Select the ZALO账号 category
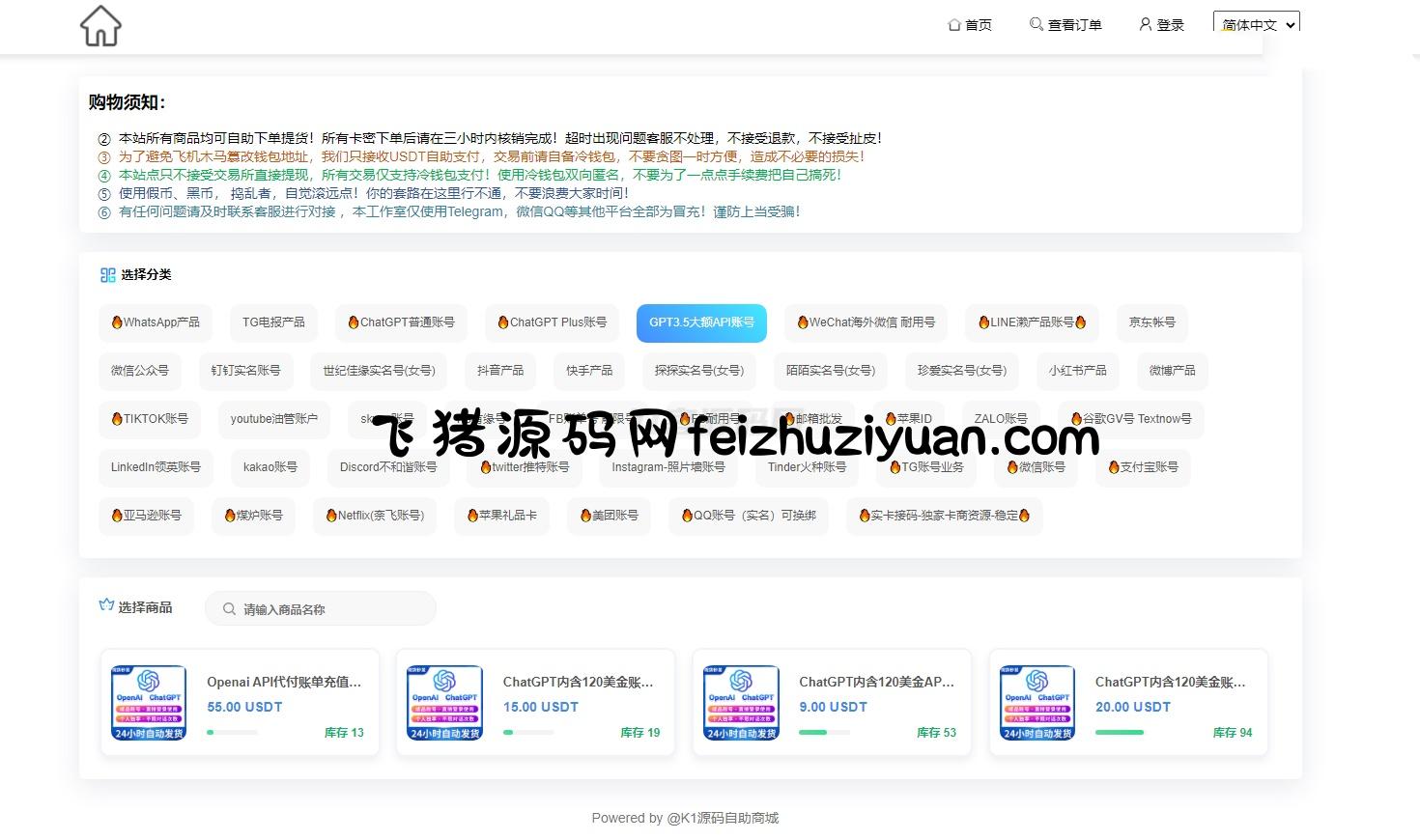 (x=1001, y=419)
